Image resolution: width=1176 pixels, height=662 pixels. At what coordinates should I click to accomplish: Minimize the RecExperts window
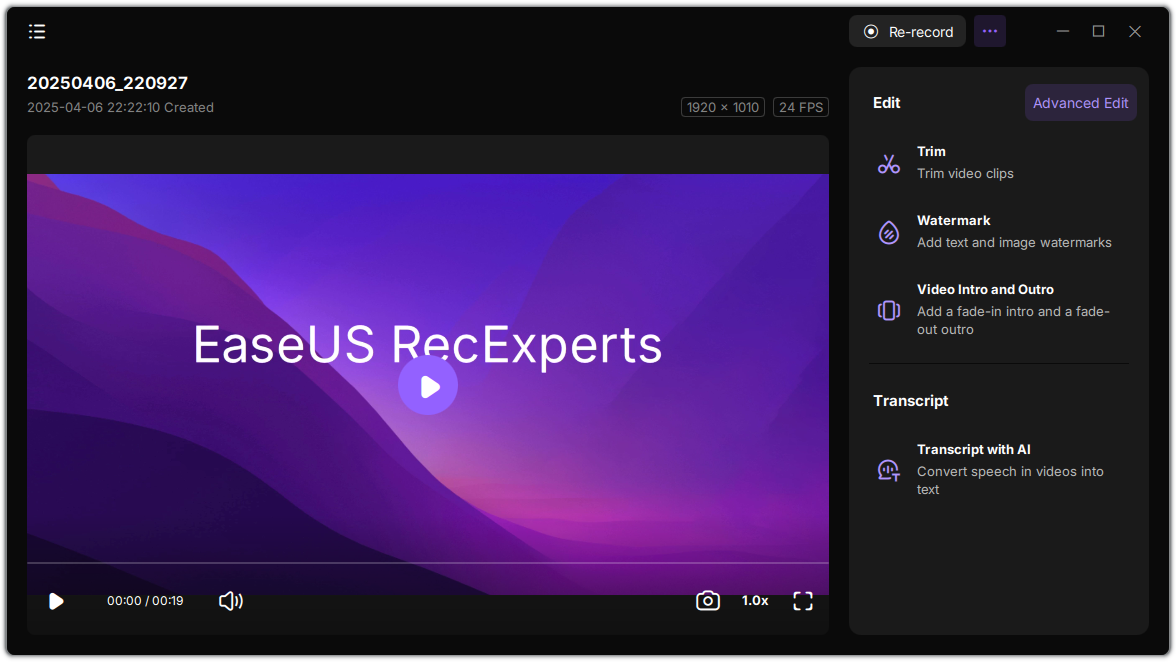pos(1063,31)
